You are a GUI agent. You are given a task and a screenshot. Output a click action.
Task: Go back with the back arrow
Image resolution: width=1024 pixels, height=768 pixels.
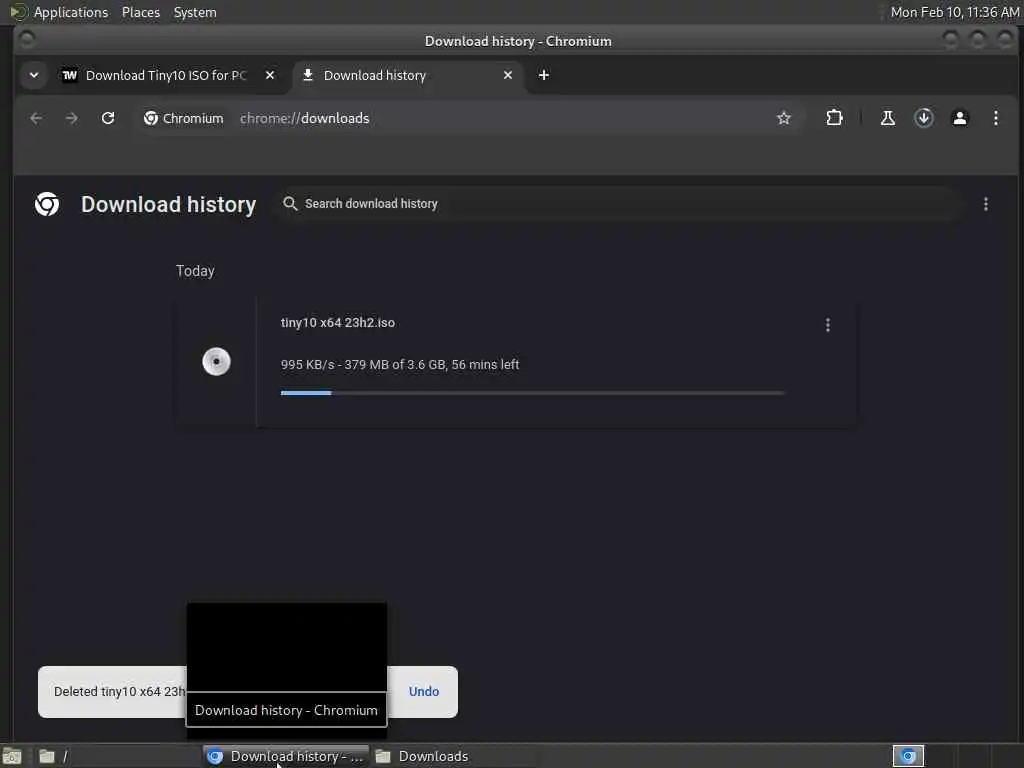tap(36, 118)
